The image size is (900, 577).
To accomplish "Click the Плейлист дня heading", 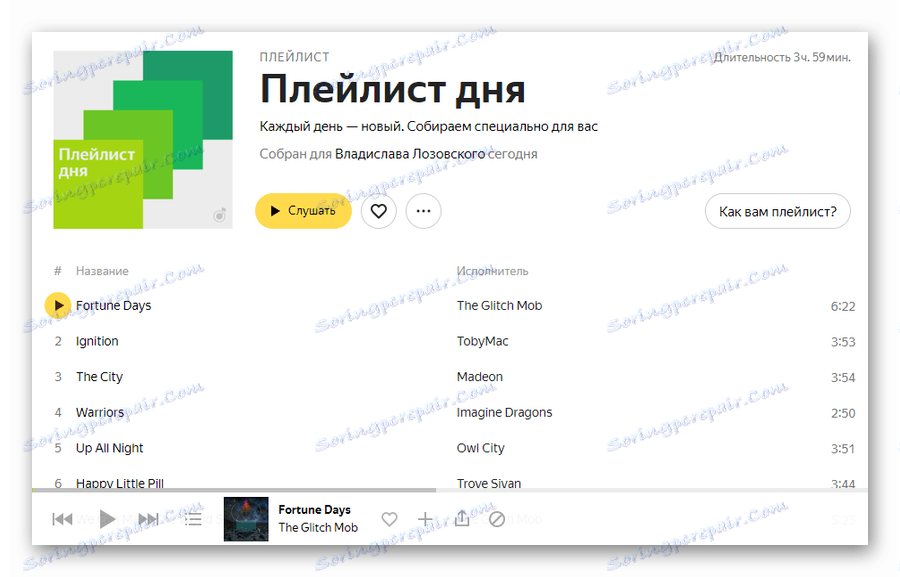I will click(392, 90).
